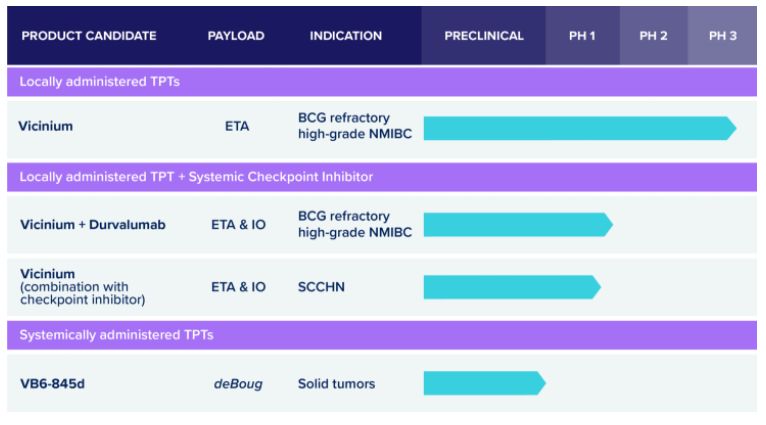Click the Locally administered TPTs section banner
The height and width of the screenshot is (425, 766).
[382, 82]
